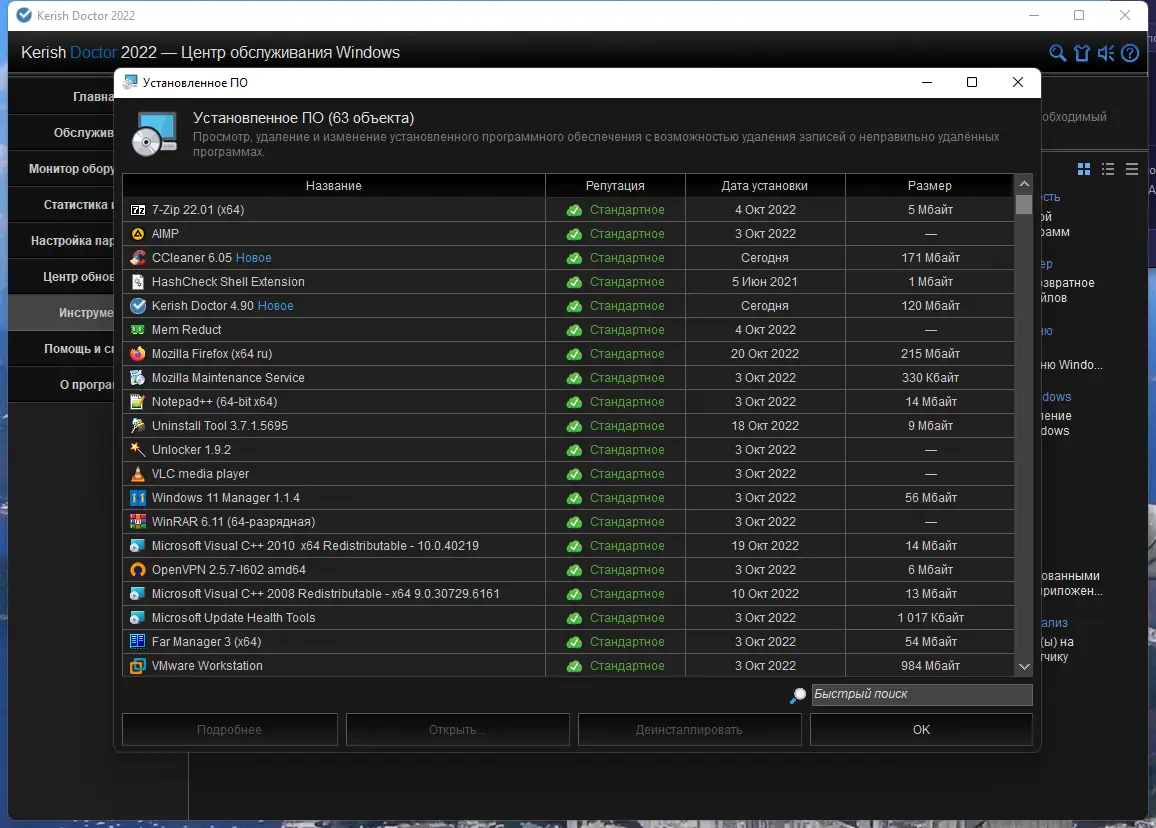The width and height of the screenshot is (1156, 828).
Task: Open the Настройка параметров sidebar tab
Action: (62, 240)
